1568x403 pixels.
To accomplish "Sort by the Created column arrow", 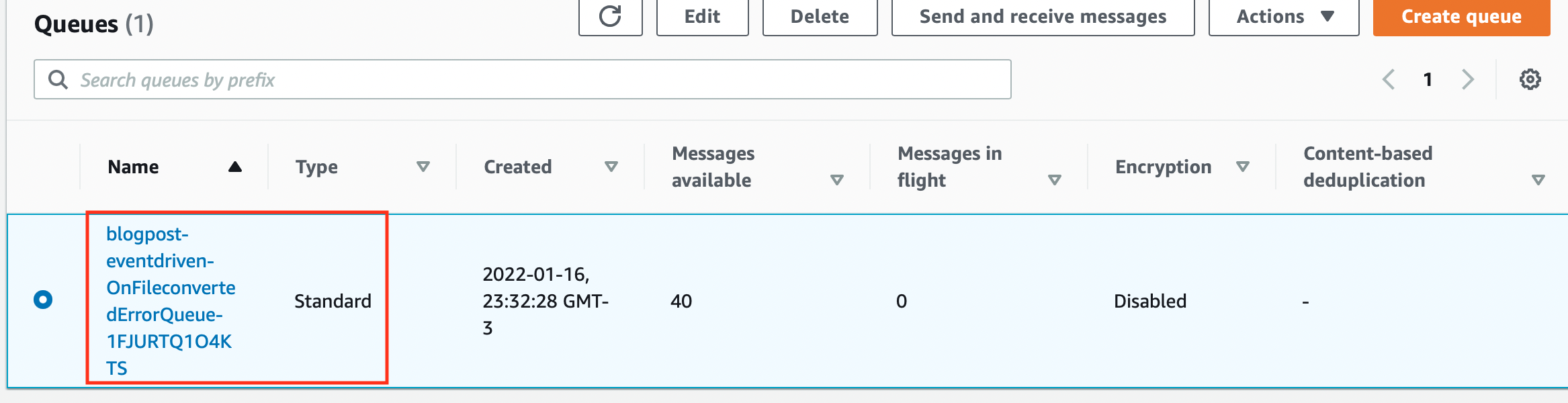I will pyautogui.click(x=611, y=167).
